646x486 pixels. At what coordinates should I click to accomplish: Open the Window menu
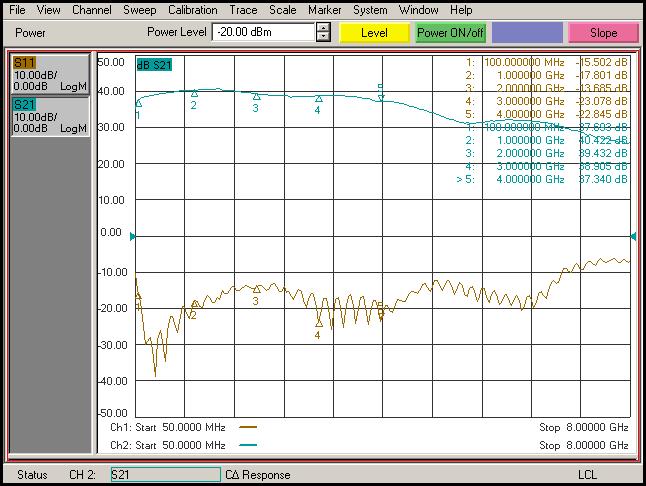[x=418, y=9]
